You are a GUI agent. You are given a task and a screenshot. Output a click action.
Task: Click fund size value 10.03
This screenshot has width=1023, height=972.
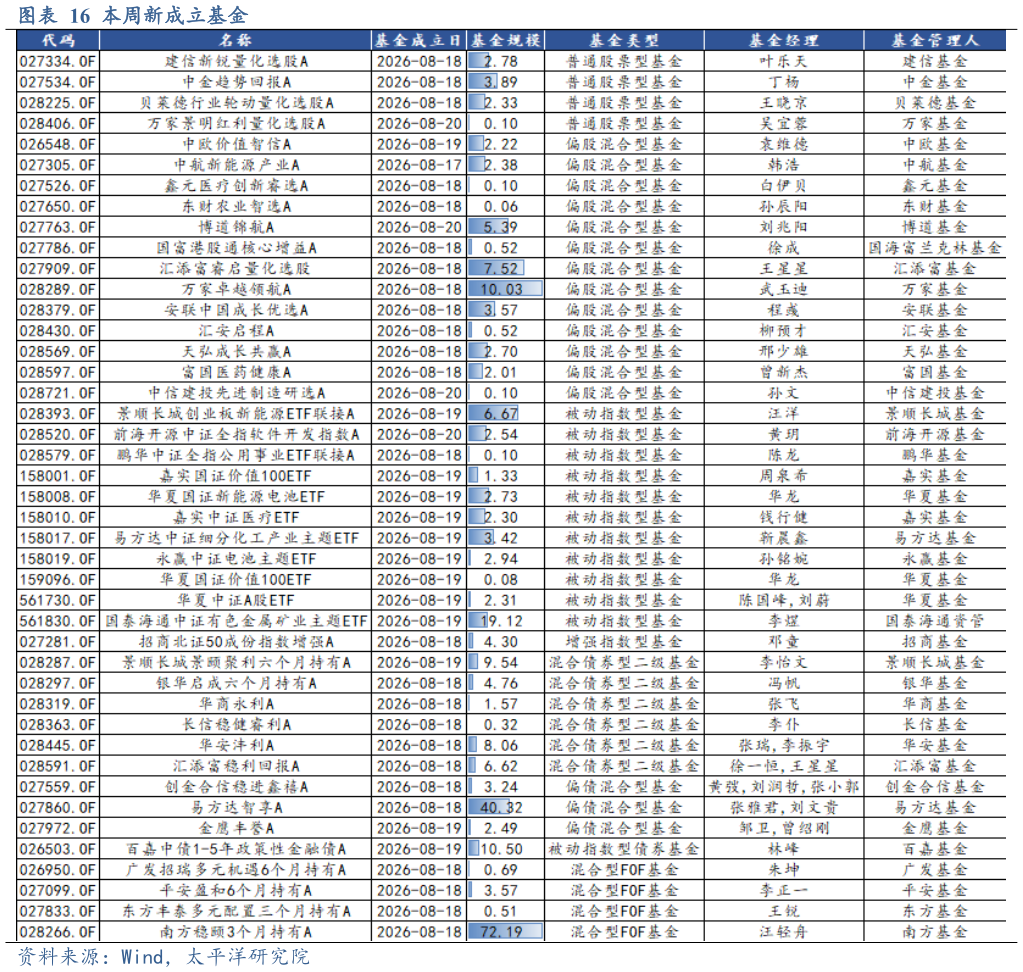click(501, 290)
